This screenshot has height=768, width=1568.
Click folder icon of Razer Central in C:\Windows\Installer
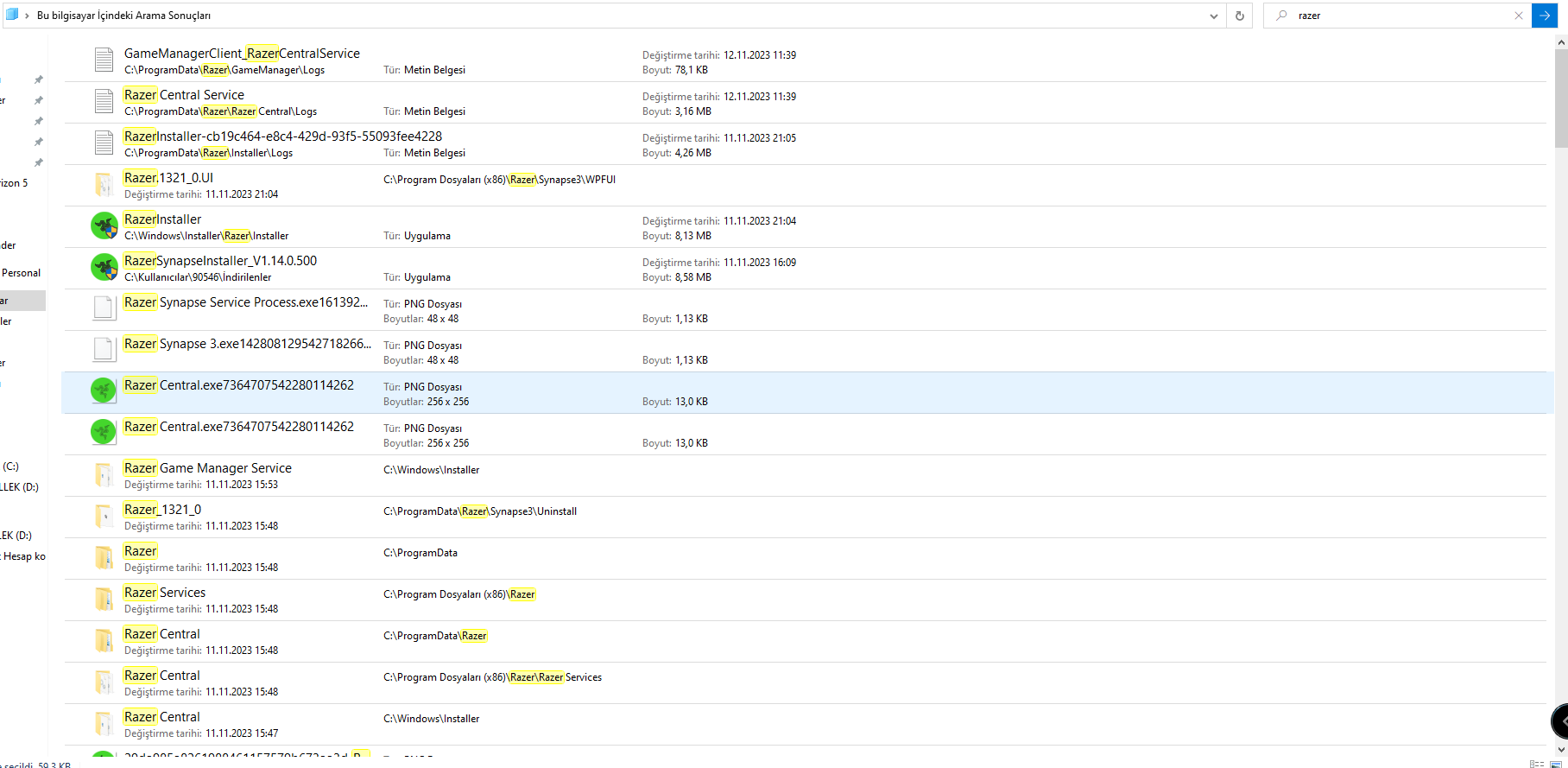point(104,723)
